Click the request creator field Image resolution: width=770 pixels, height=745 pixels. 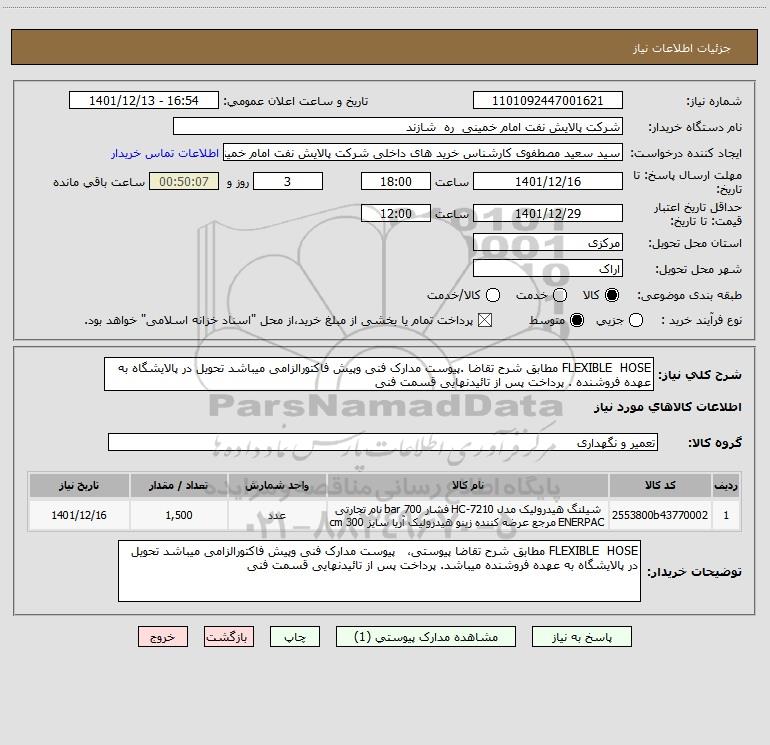423,153
